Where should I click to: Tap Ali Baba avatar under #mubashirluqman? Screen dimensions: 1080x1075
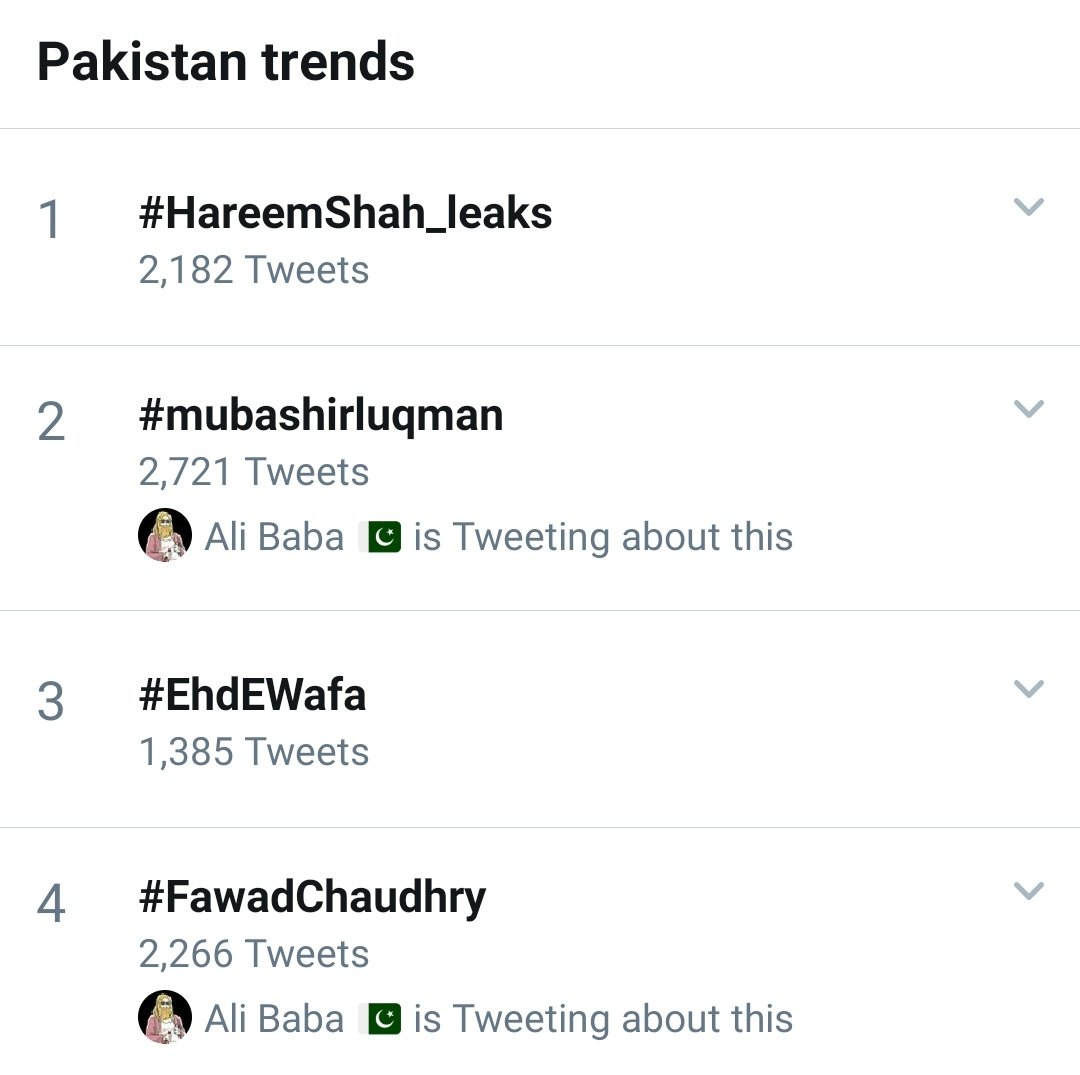click(x=164, y=536)
